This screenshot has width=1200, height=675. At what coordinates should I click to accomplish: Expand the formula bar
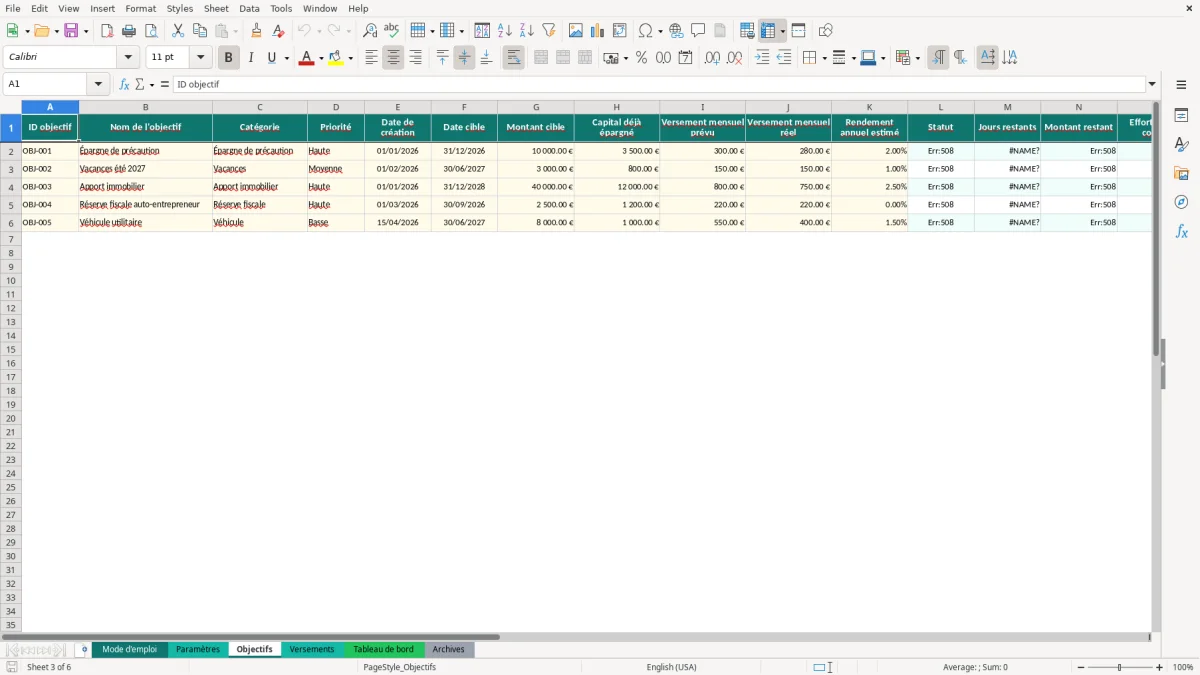(x=1152, y=85)
